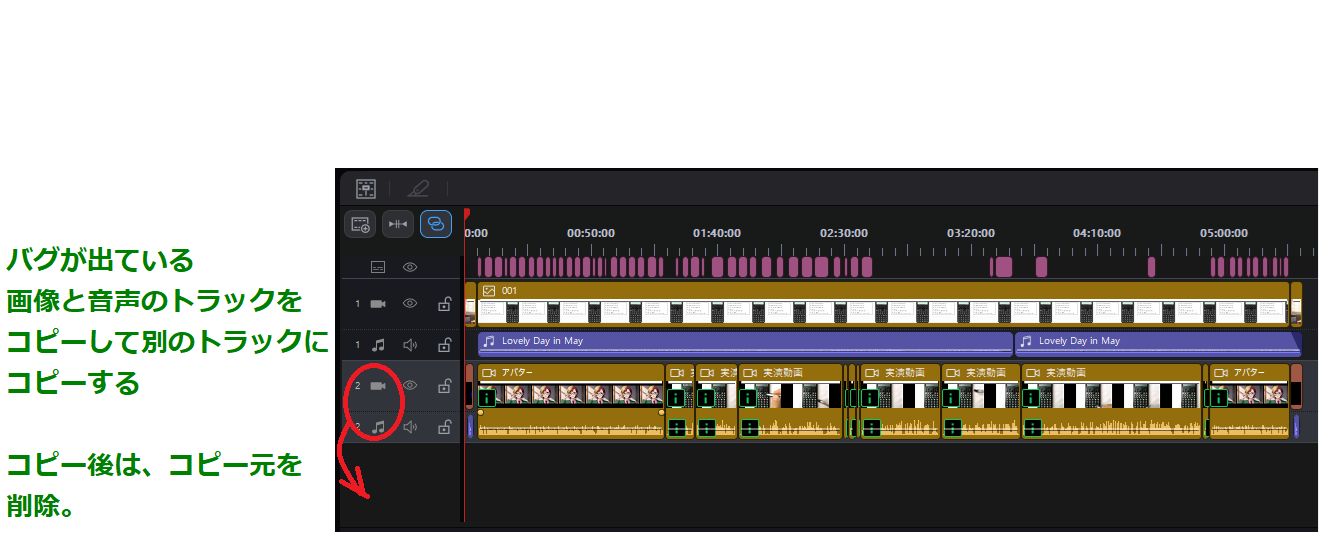The image size is (1331, 549).
Task: Select the 001 image clip on track 1
Action: pos(880,303)
